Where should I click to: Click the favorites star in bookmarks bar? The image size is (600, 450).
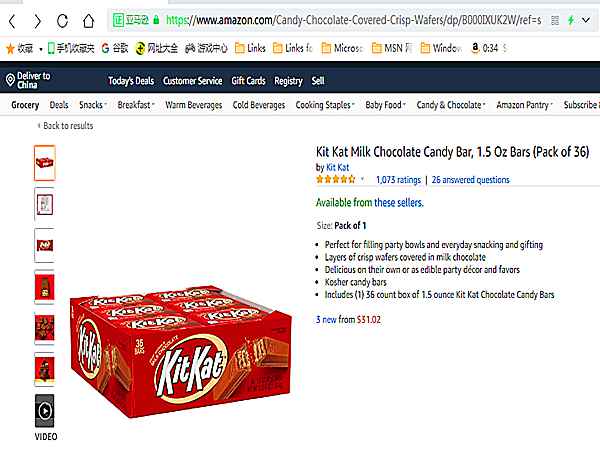[11, 47]
